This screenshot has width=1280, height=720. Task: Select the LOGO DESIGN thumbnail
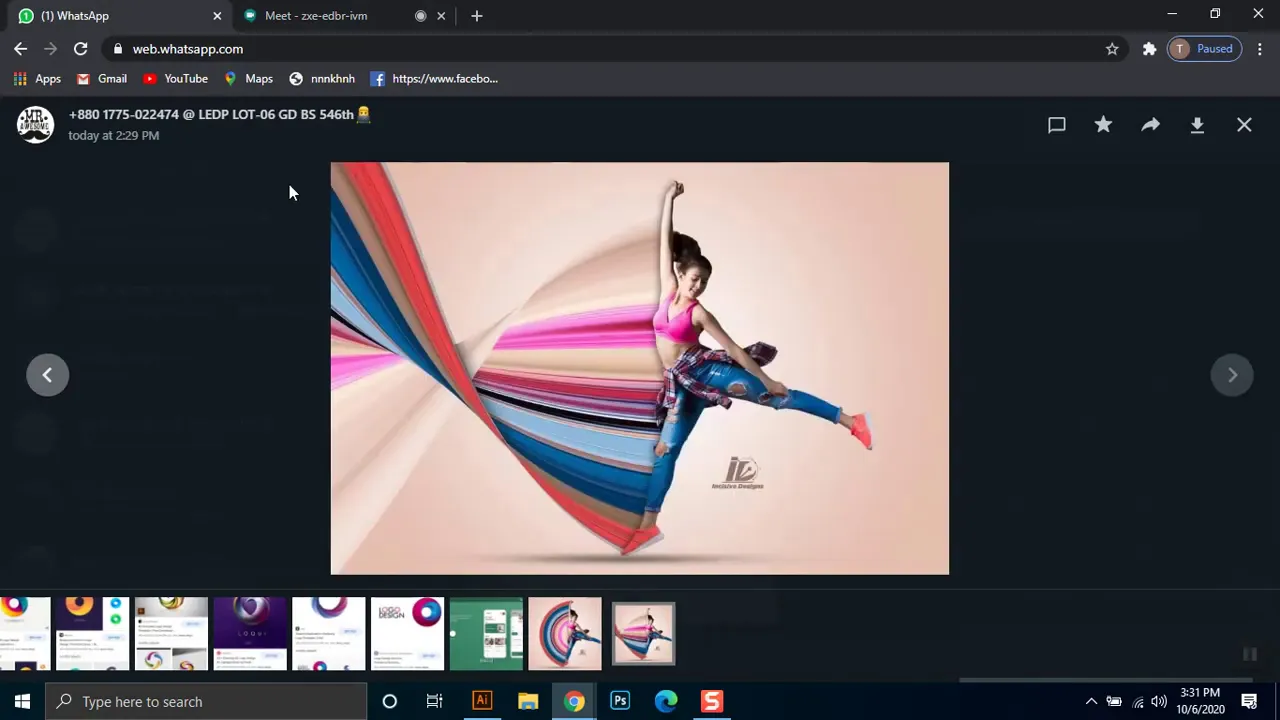(x=408, y=634)
